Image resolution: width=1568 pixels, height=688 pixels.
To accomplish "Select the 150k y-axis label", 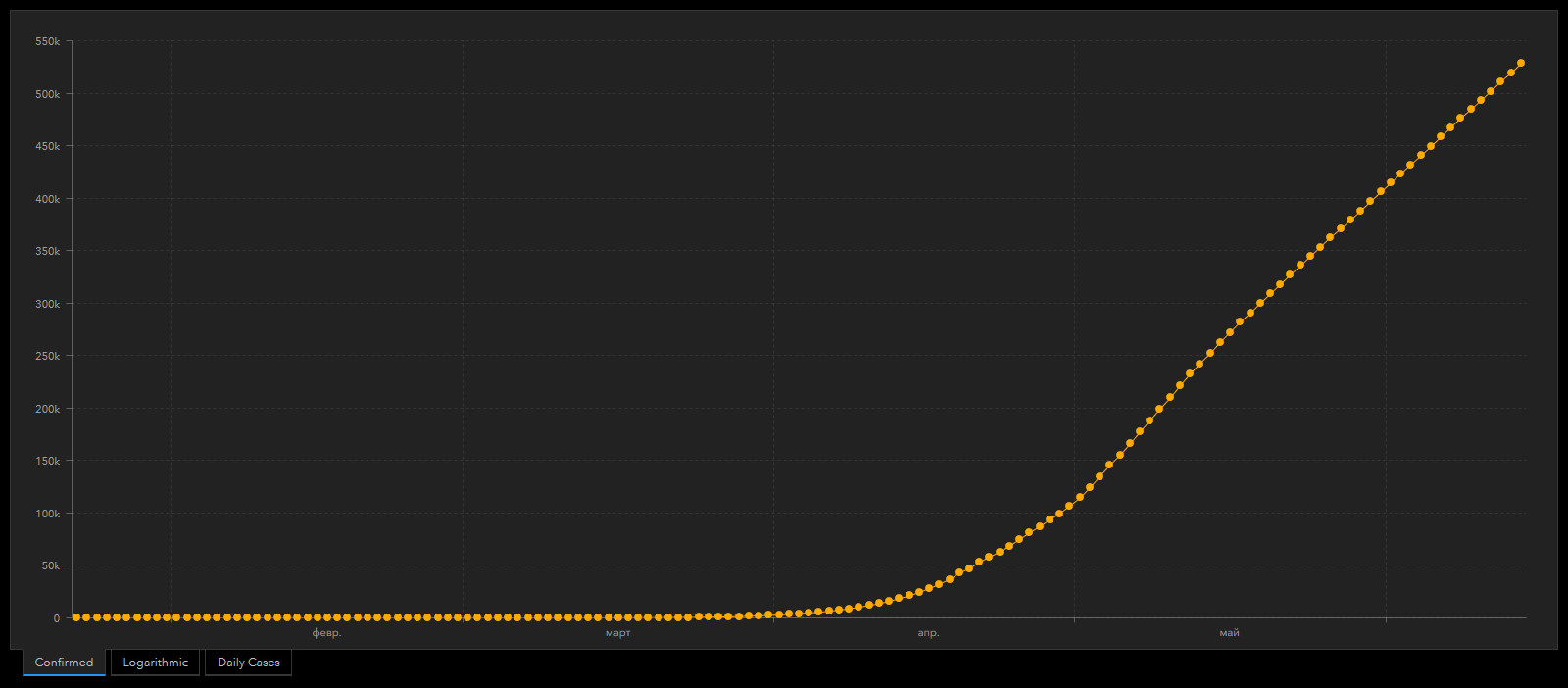I will (48, 462).
